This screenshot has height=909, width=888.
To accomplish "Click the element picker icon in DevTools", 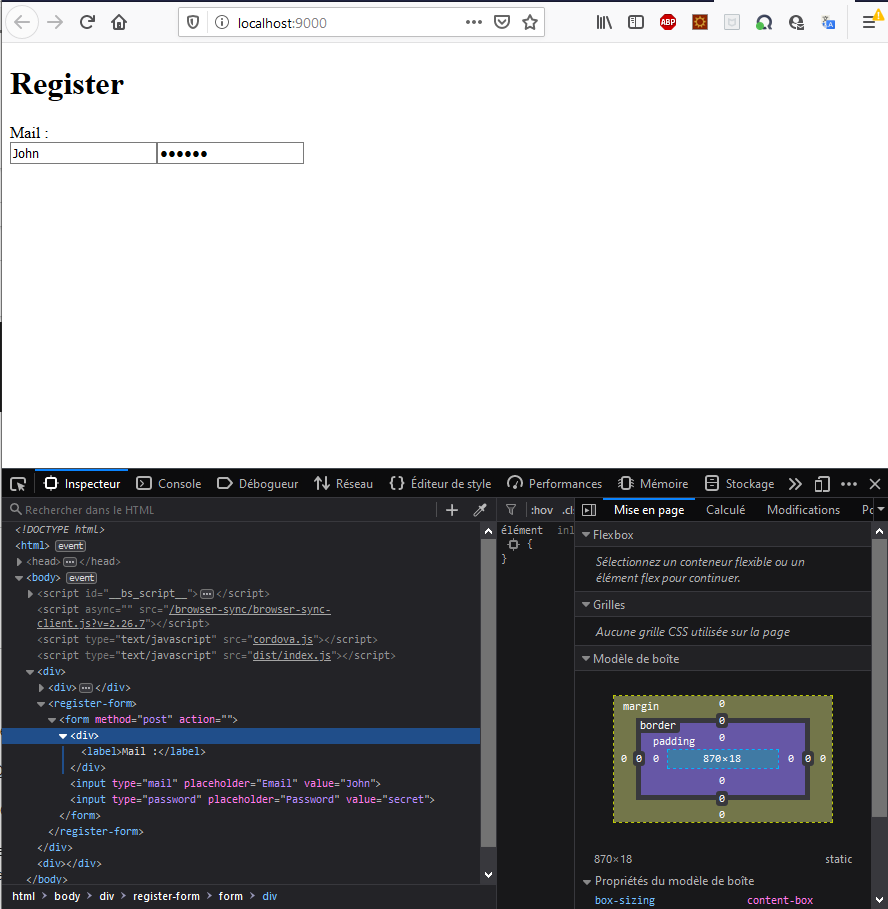I will pos(18,484).
